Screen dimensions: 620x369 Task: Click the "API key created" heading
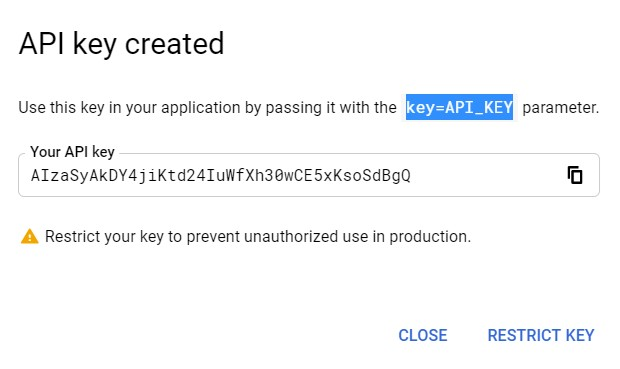(121, 44)
